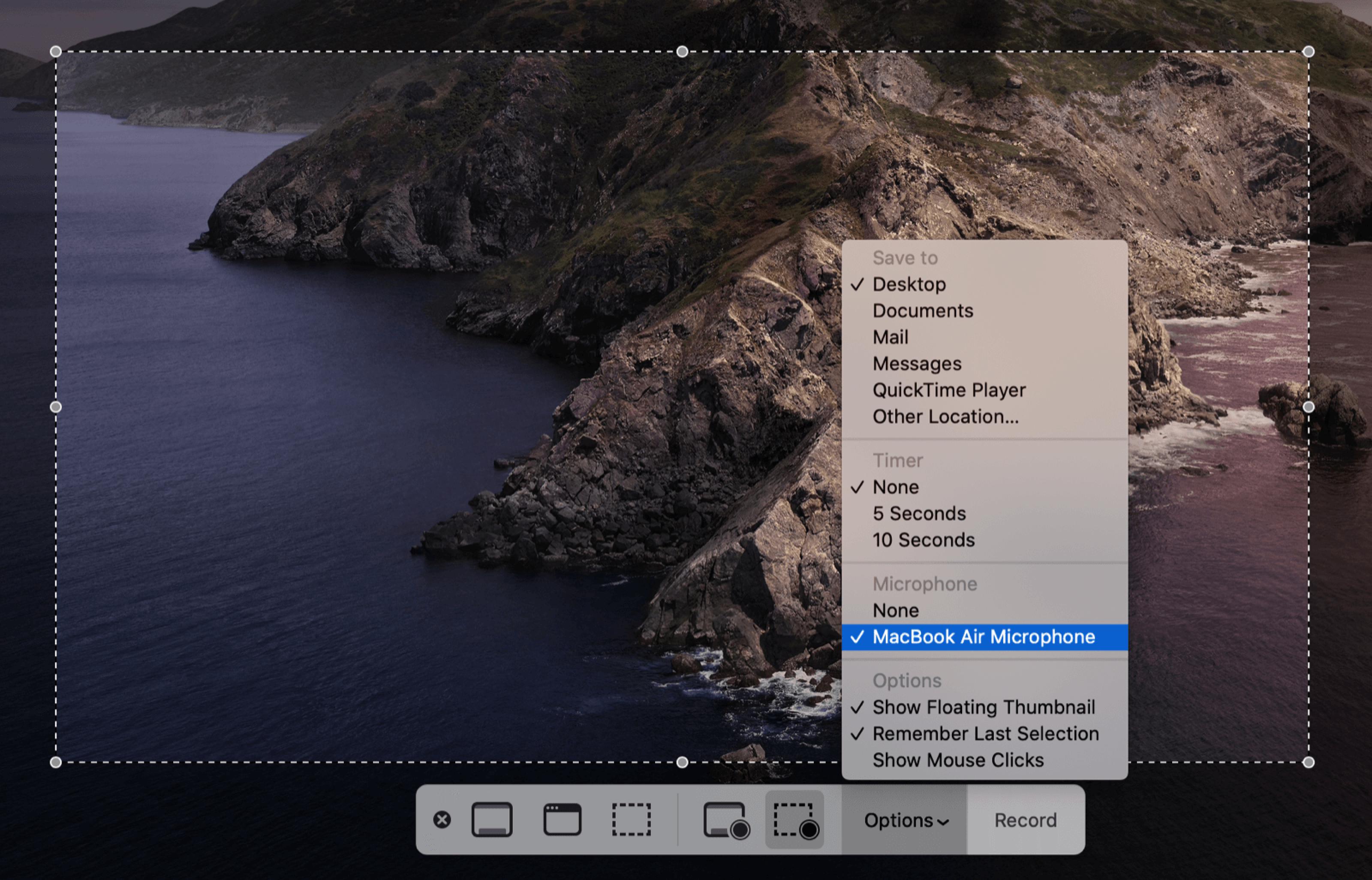This screenshot has width=1372, height=880.
Task: Set microphone to None
Action: pos(895,610)
